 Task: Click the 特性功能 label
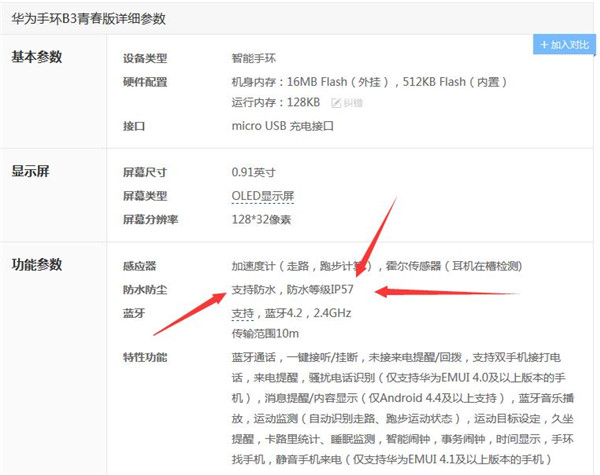pyautogui.click(x=145, y=357)
